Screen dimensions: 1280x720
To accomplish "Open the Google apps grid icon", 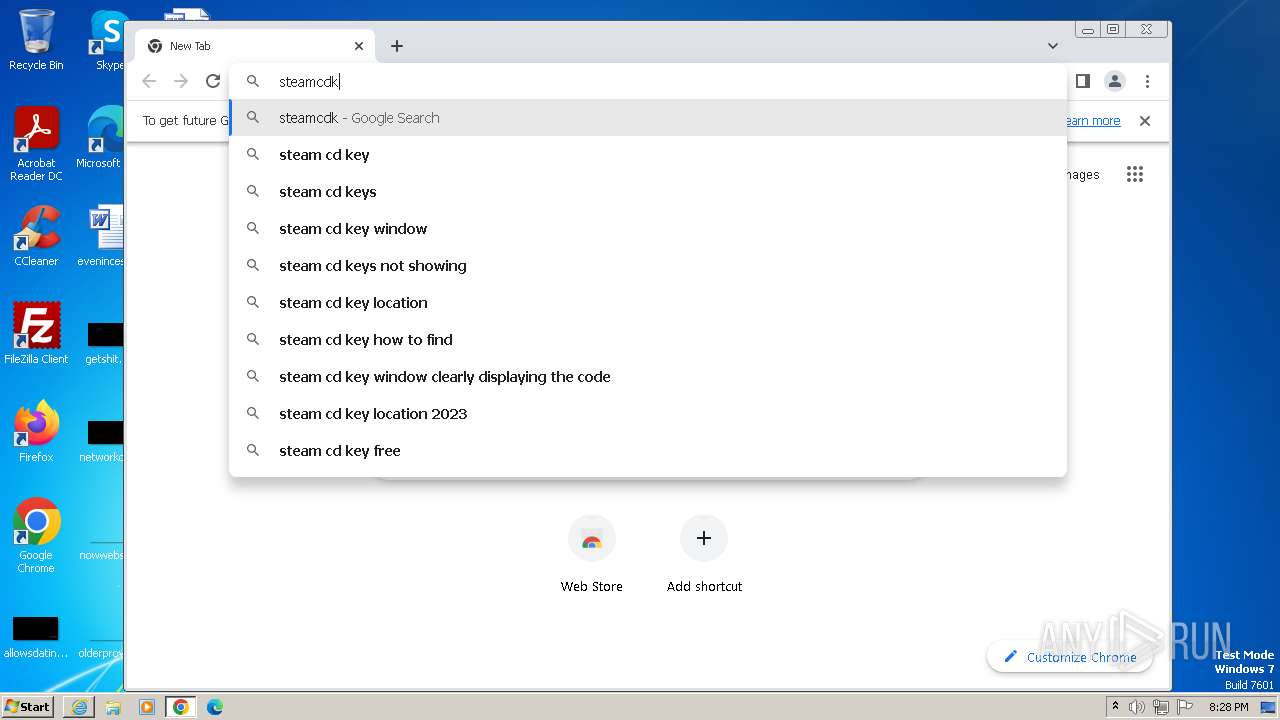I will pos(1134,174).
